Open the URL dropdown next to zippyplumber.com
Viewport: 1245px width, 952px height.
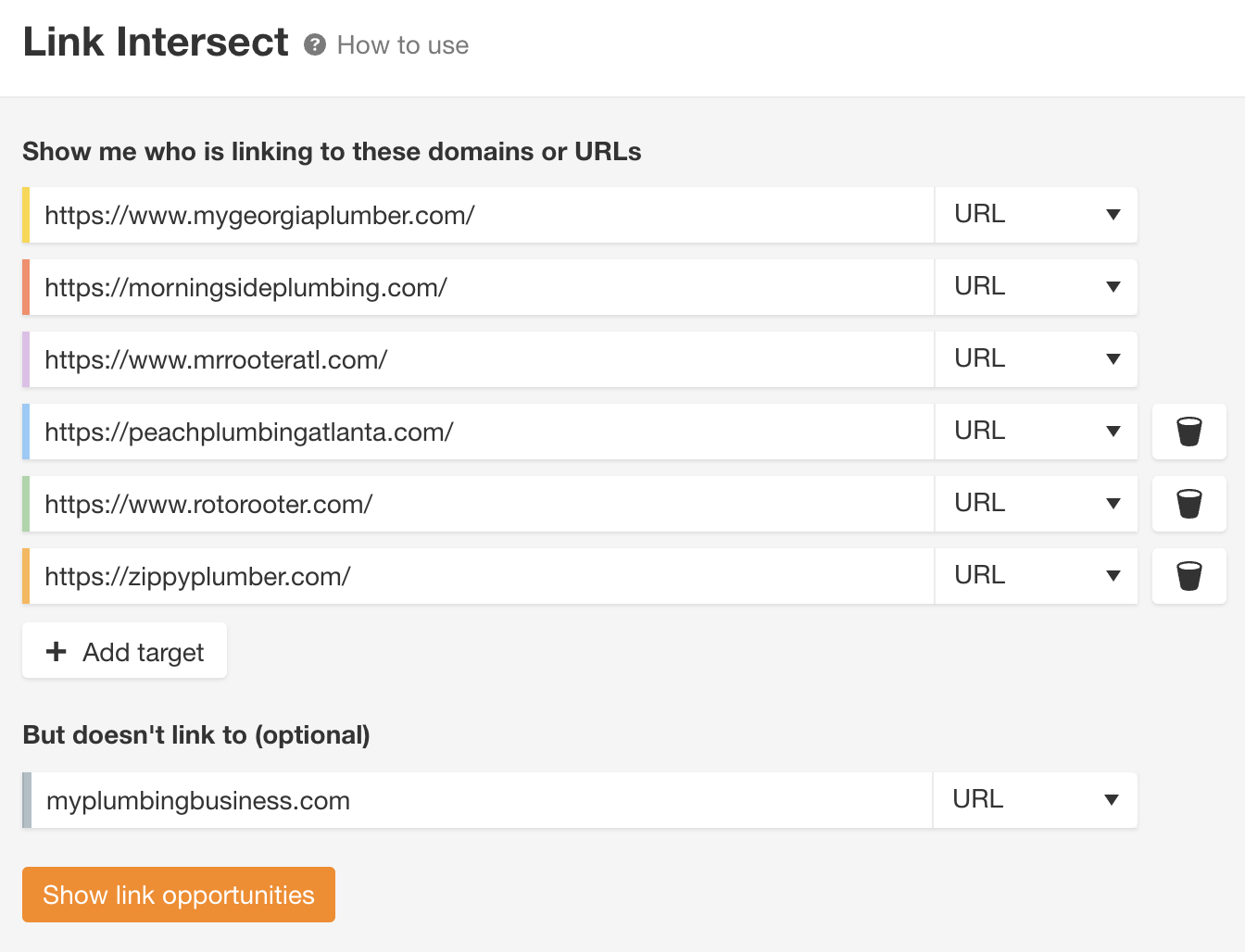(x=1036, y=575)
